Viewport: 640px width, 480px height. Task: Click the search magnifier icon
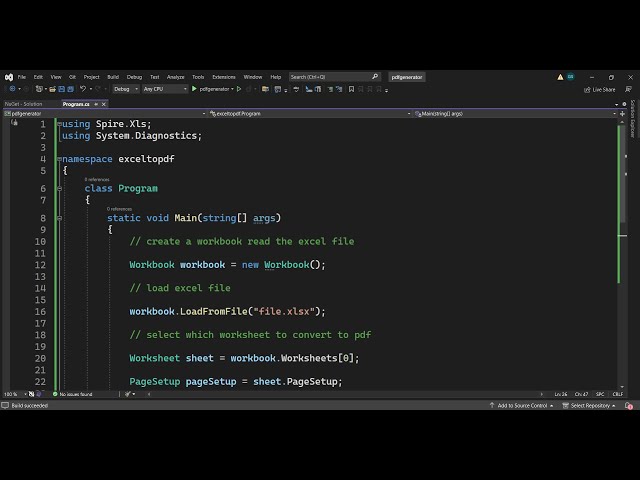click(x=375, y=77)
